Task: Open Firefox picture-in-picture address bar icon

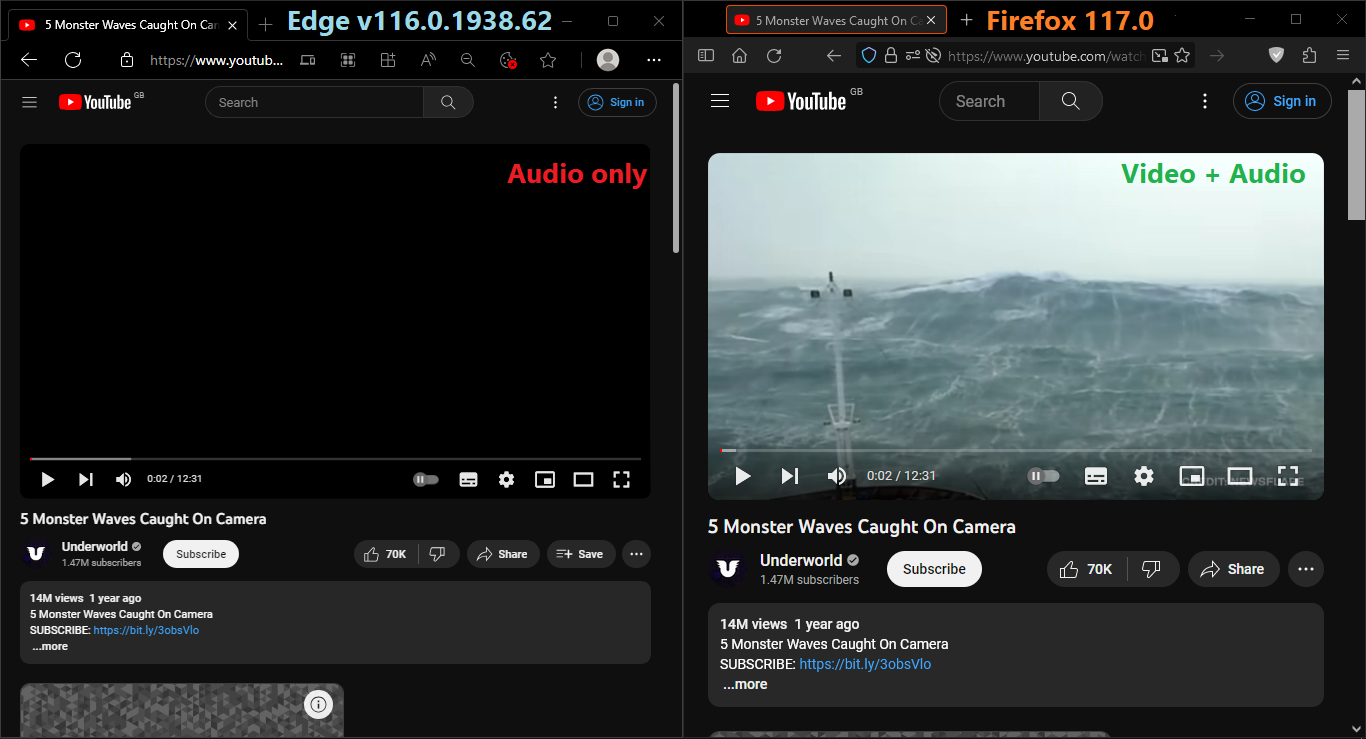Action: [x=1160, y=56]
